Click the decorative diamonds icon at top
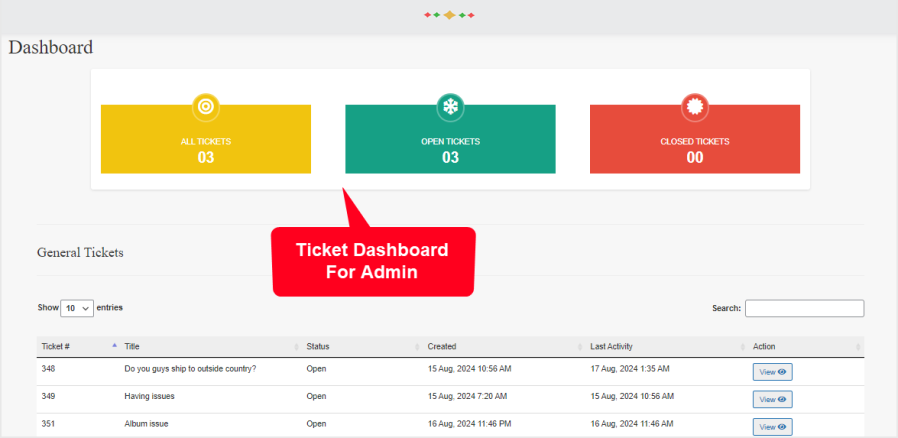The image size is (898, 438). 449,15
